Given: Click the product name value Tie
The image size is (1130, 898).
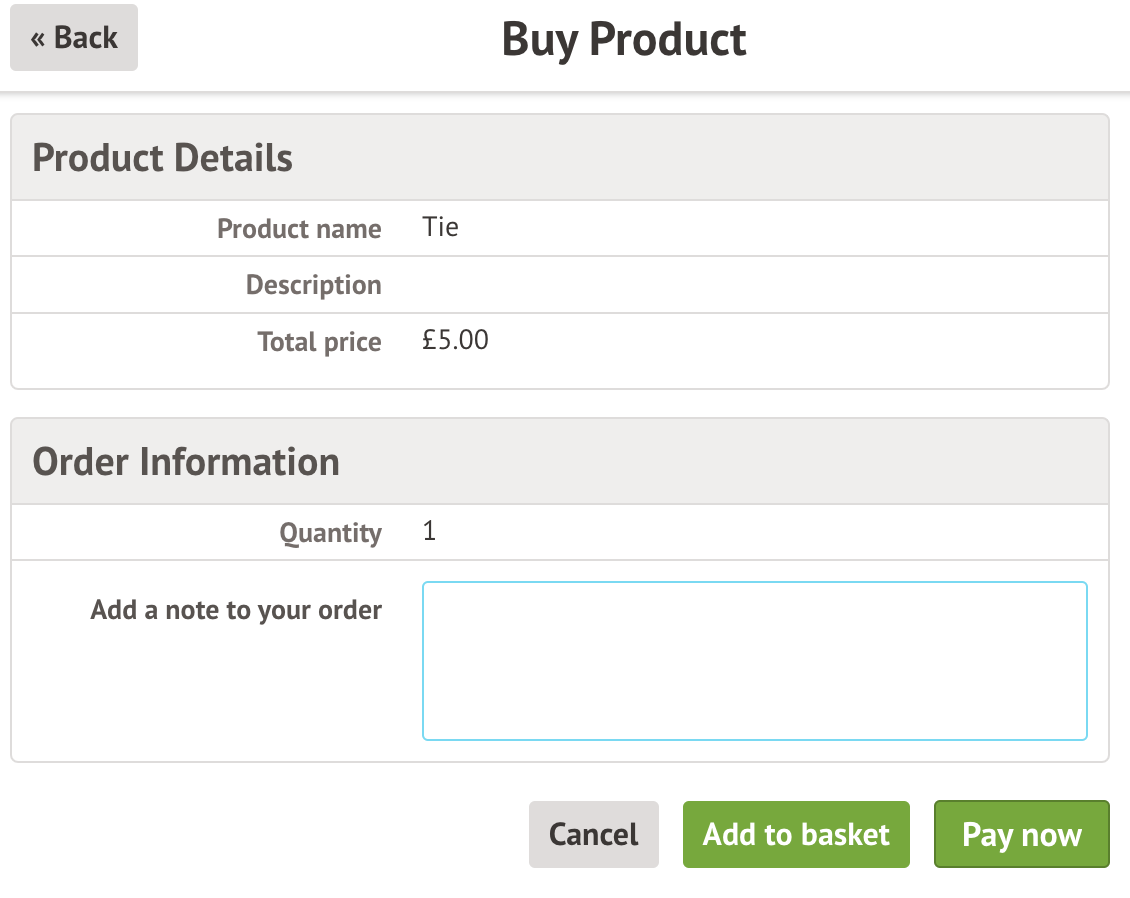Looking at the screenshot, I should pos(441,227).
